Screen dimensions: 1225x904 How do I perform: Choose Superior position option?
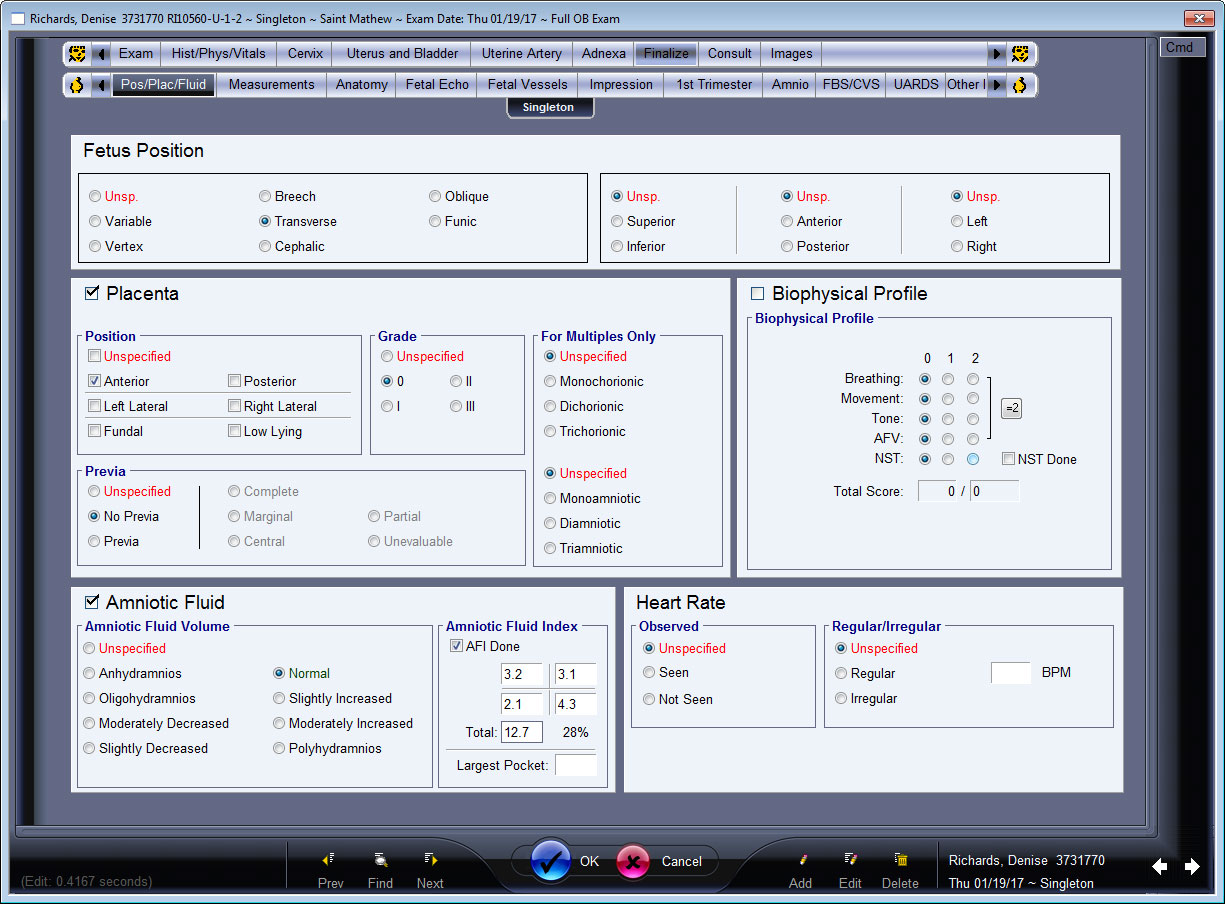point(617,221)
